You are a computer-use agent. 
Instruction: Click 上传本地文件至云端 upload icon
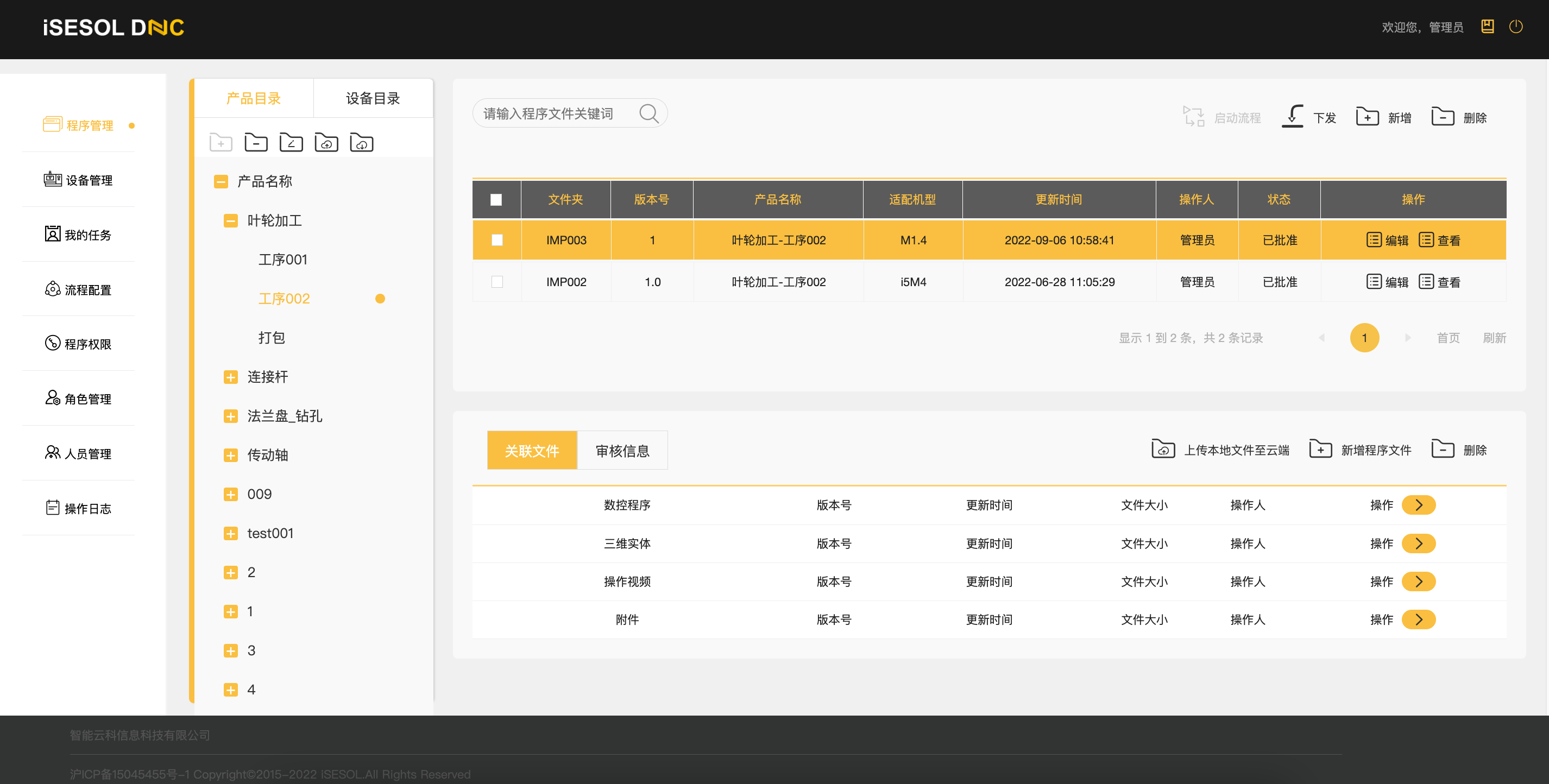pyautogui.click(x=1163, y=449)
